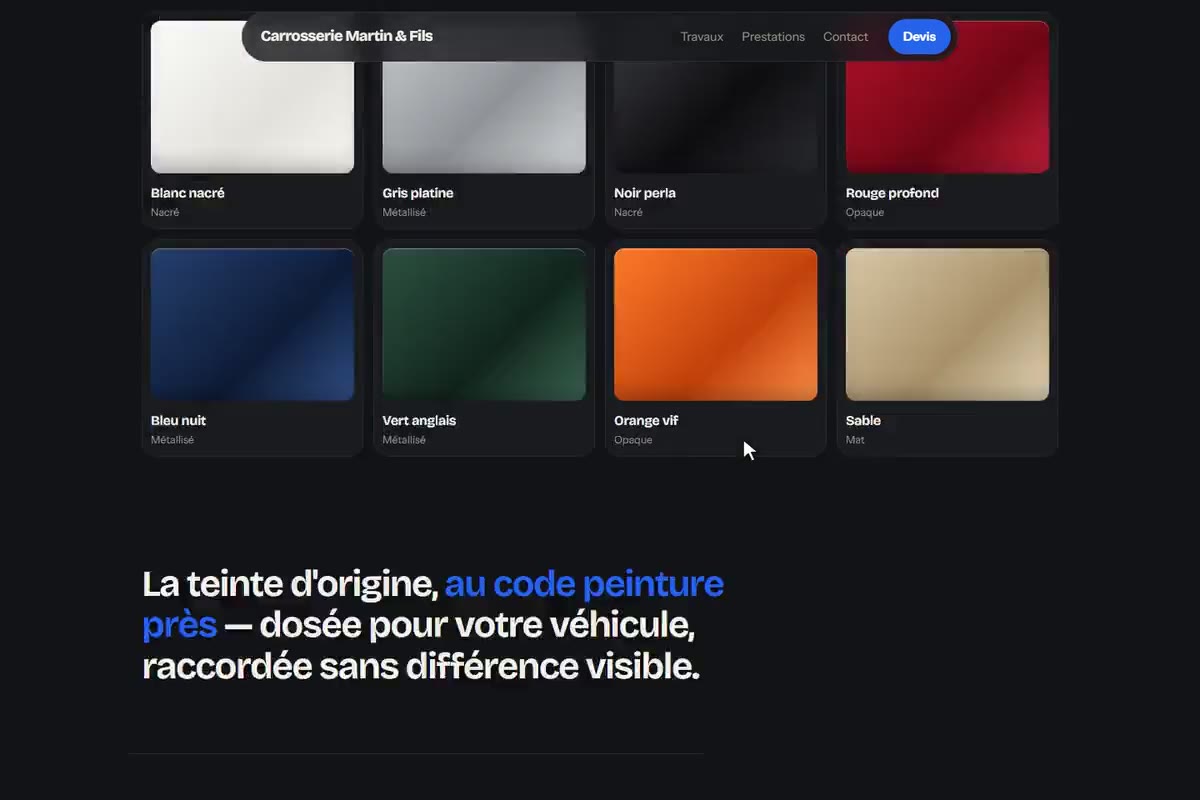
Task: Click the 'Gris platine' title text
Action: [x=418, y=193]
